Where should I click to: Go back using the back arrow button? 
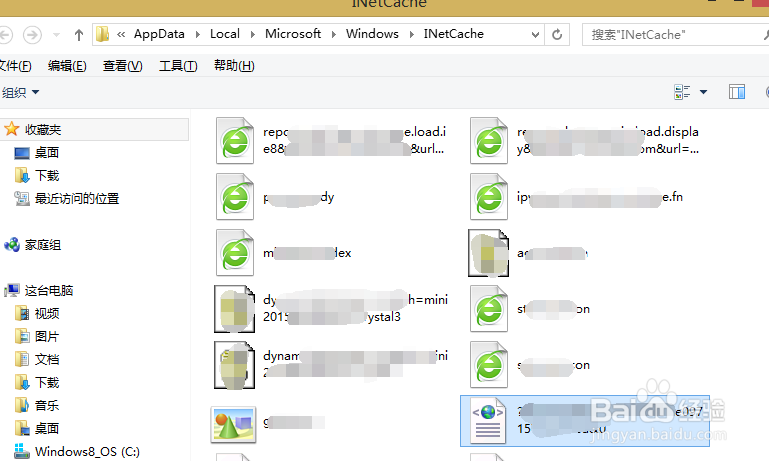point(5,35)
